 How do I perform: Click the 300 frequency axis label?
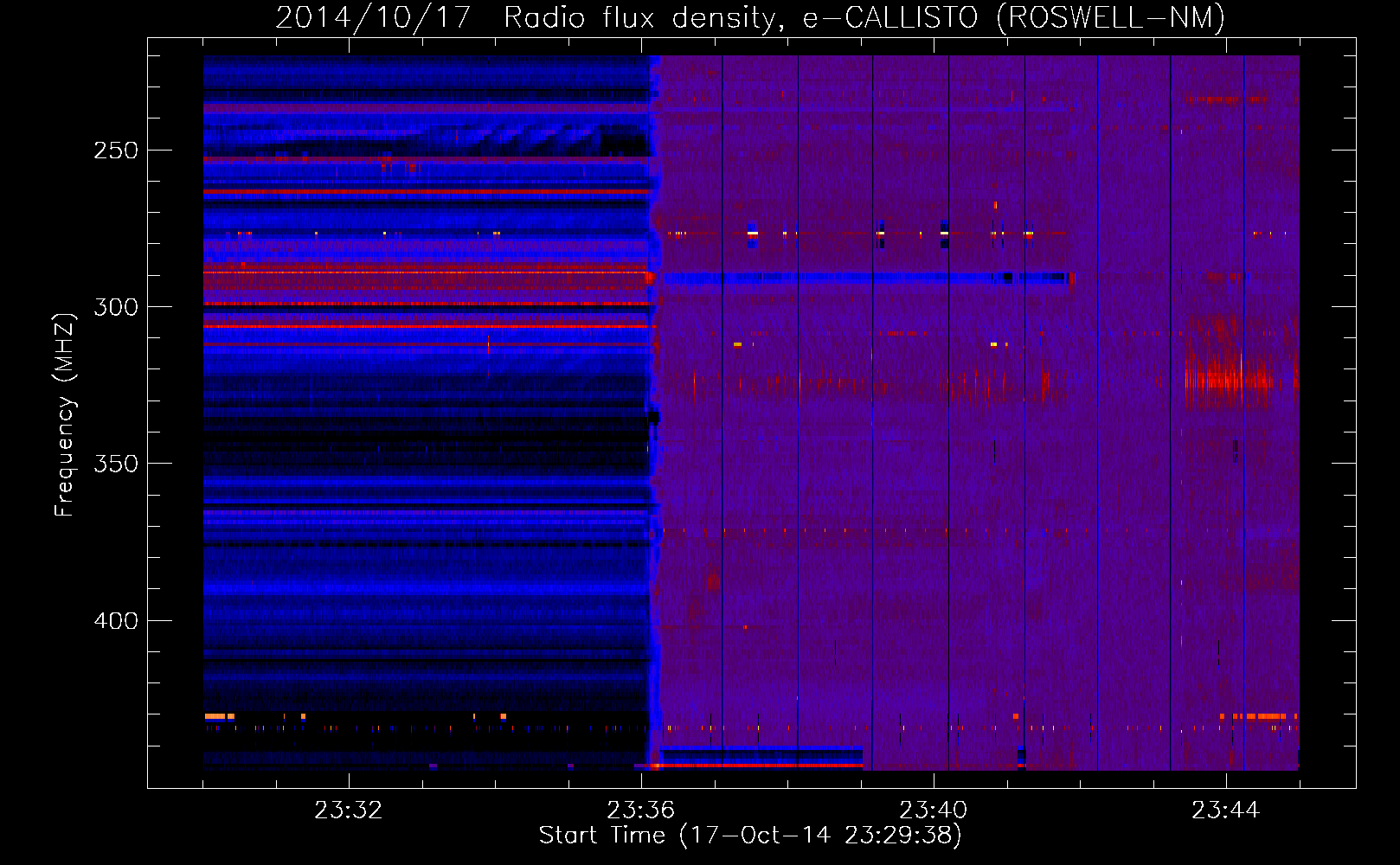116,307
